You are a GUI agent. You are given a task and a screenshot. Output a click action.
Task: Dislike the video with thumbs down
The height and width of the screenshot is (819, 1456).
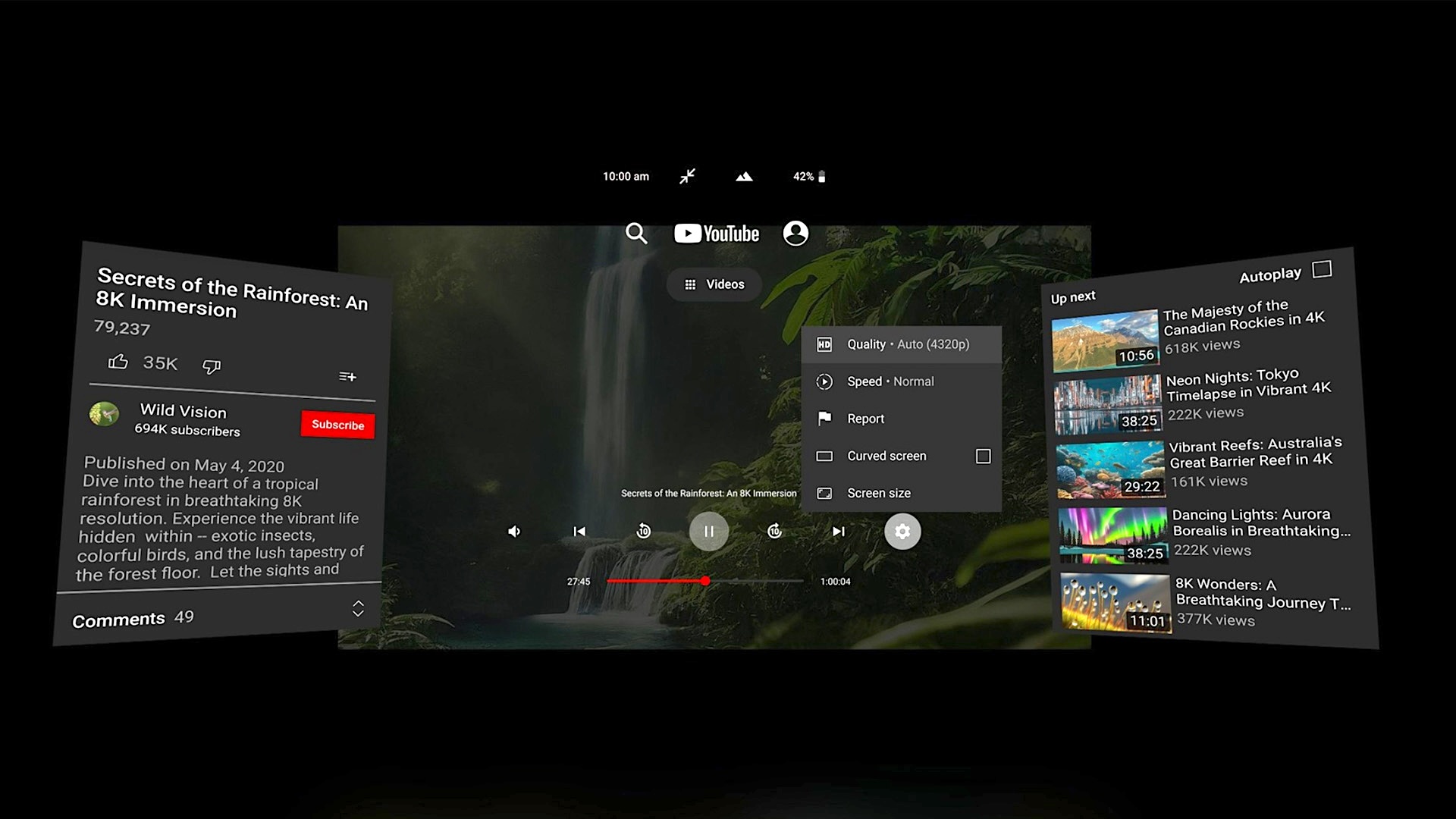click(x=212, y=367)
